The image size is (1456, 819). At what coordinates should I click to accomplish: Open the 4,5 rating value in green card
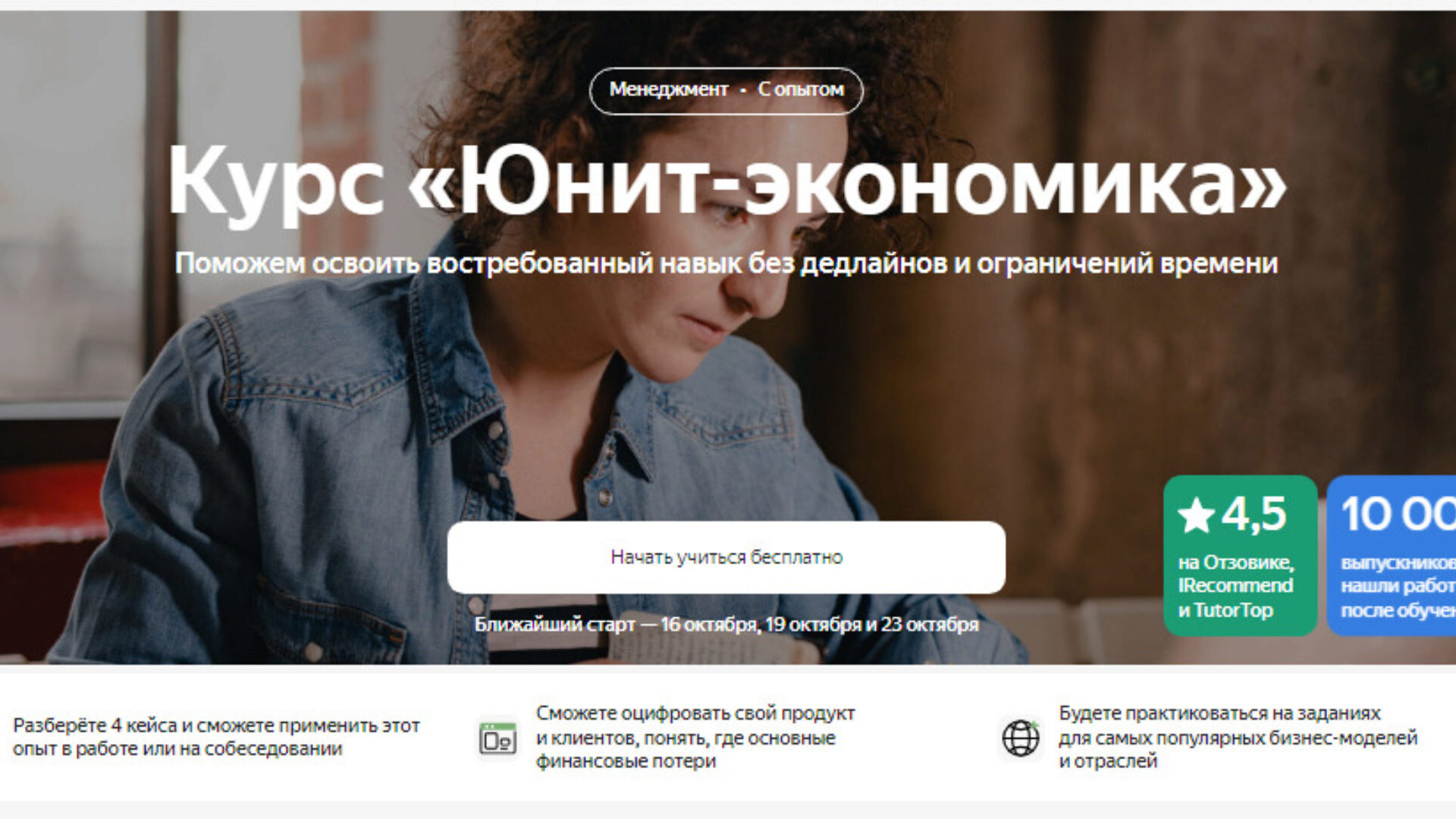click(1254, 514)
